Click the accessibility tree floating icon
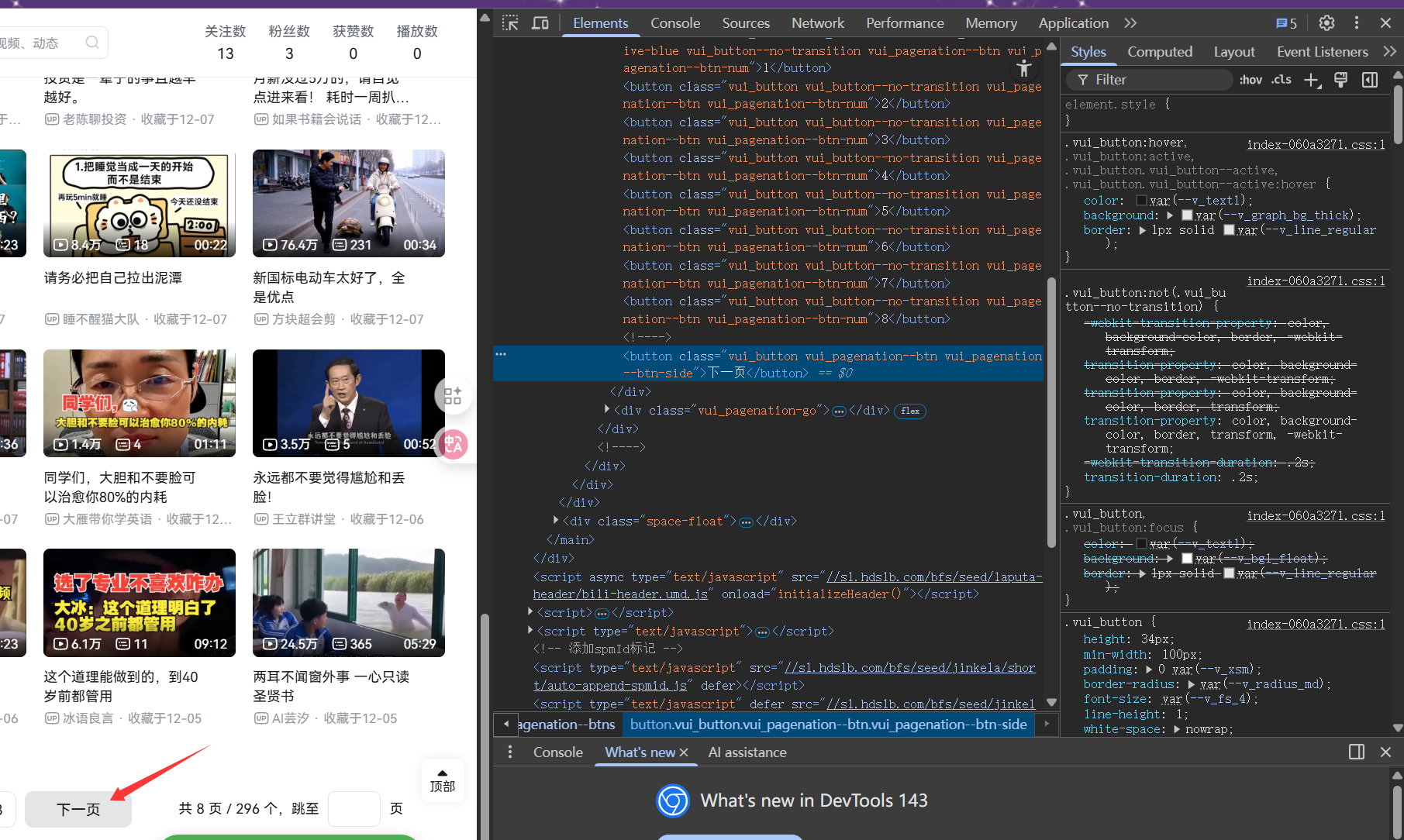This screenshot has width=1404, height=840. [1023, 68]
